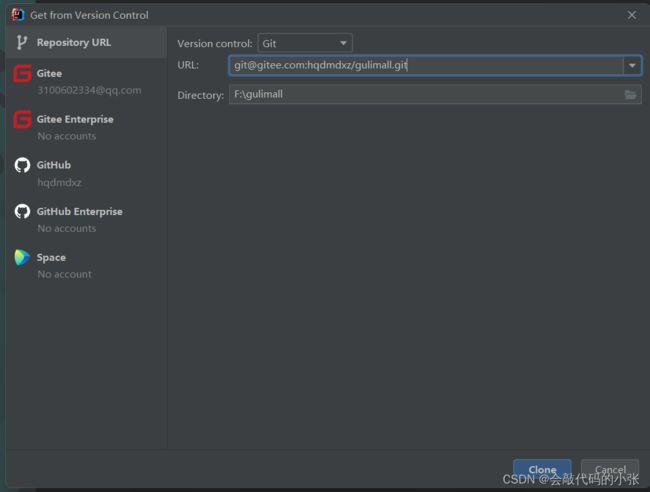Click 'No accounts' under GitHub Enterprise
This screenshot has width=650, height=492.
67,228
